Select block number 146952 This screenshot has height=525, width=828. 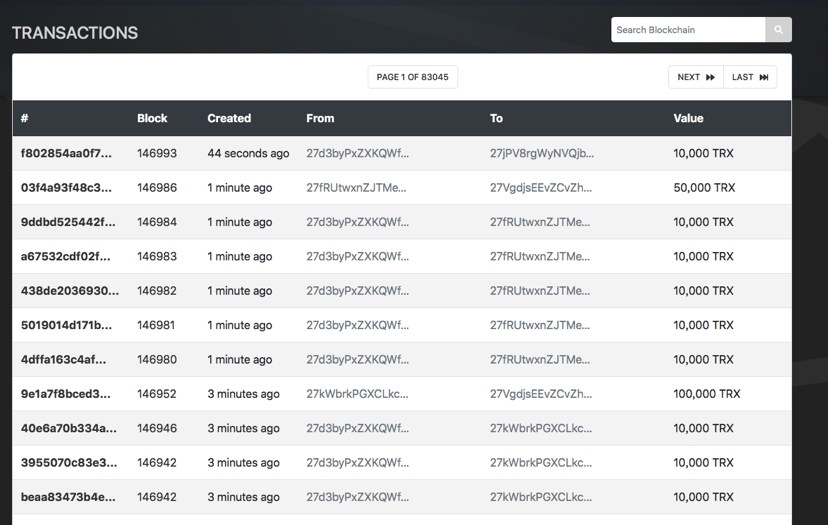tap(157, 393)
